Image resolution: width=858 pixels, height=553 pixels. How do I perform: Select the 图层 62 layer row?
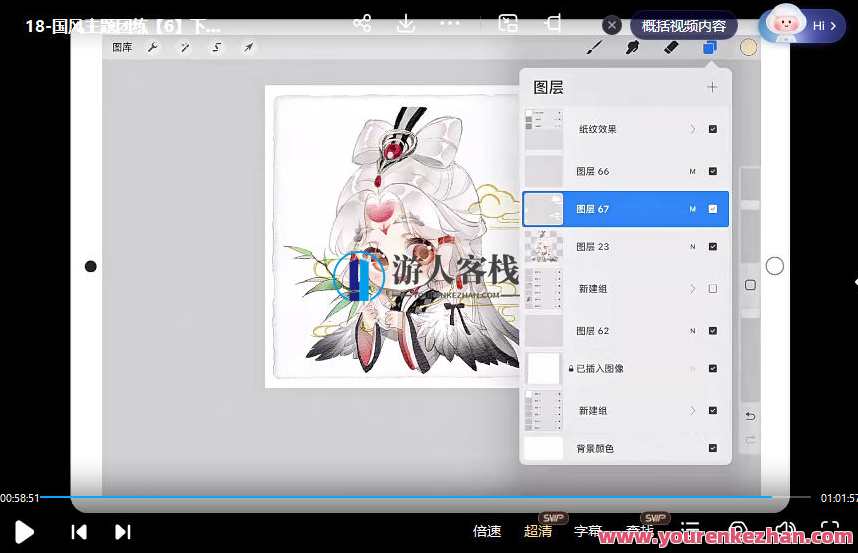625,330
